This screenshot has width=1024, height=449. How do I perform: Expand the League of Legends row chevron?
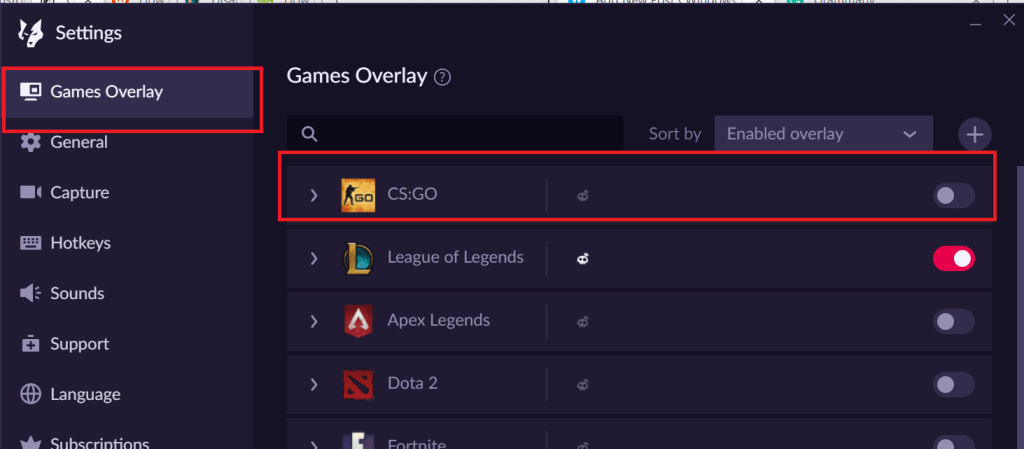(314, 258)
